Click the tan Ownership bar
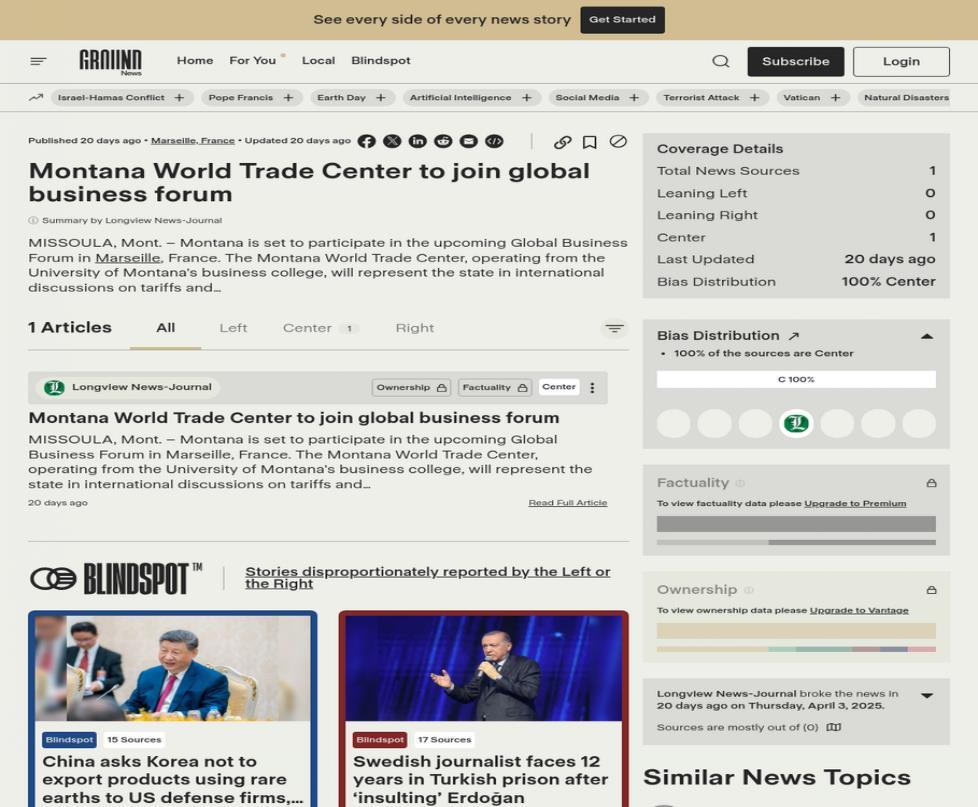The width and height of the screenshot is (978, 807). pyautogui.click(x=796, y=631)
